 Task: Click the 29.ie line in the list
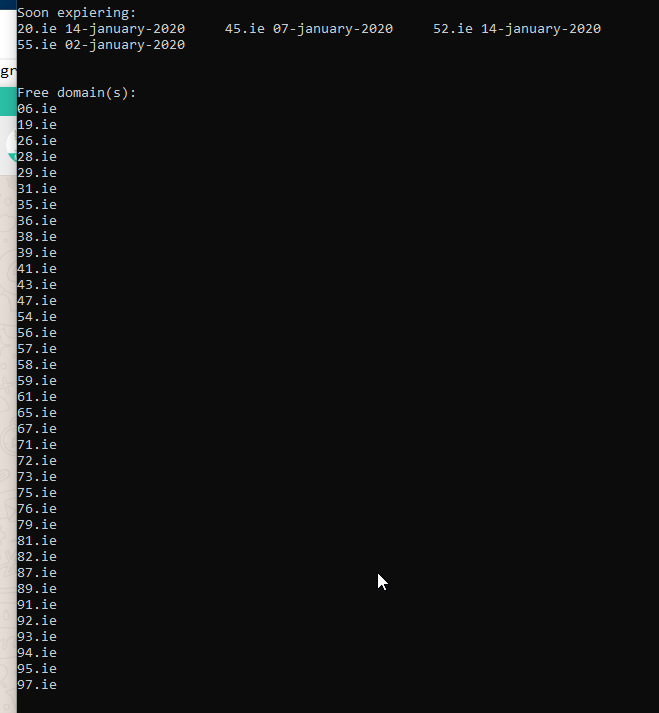[37, 173]
